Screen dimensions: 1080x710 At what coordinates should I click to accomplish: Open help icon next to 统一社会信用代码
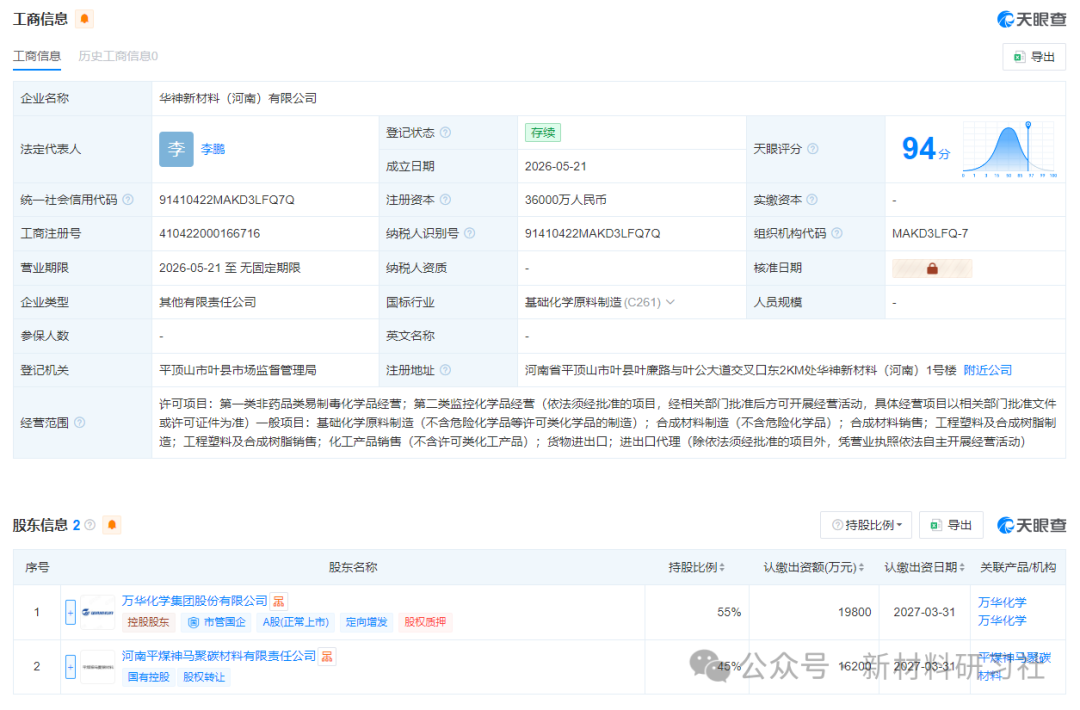click(x=128, y=200)
